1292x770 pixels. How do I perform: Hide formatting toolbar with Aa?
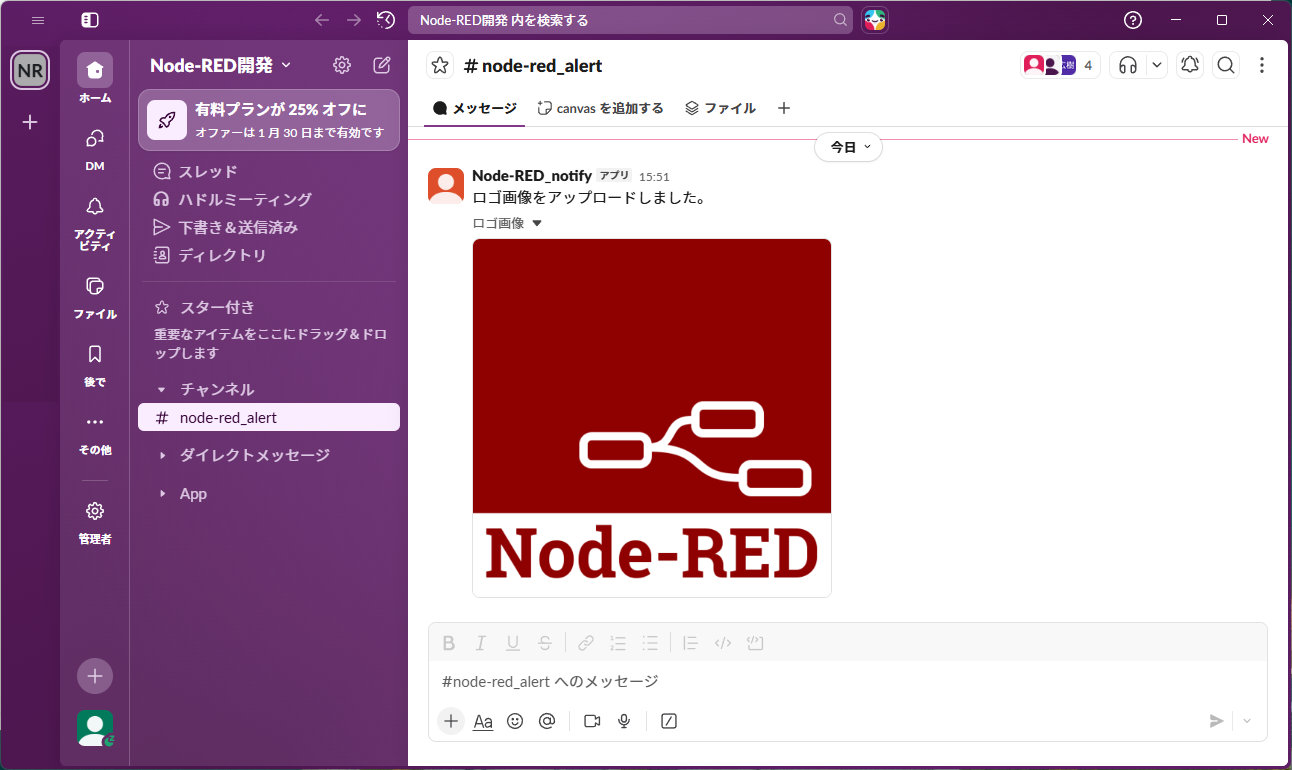tap(483, 721)
